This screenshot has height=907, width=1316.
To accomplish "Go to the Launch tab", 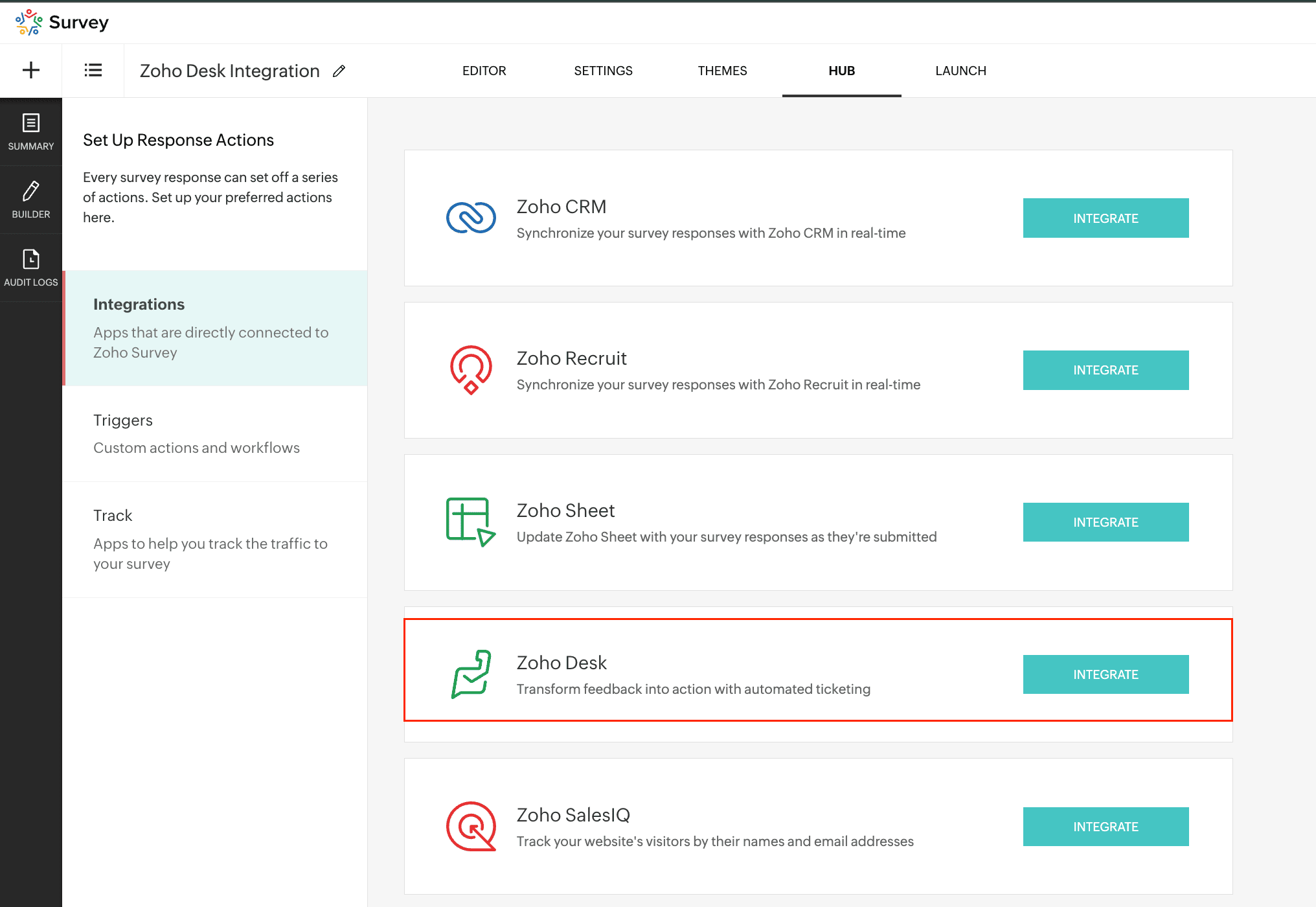I will click(x=960, y=71).
